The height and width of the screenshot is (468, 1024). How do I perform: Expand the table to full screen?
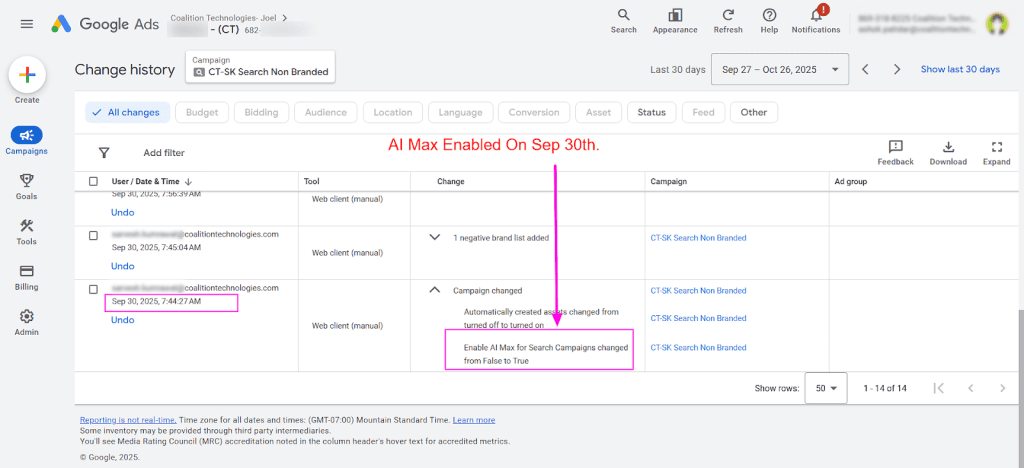997,153
